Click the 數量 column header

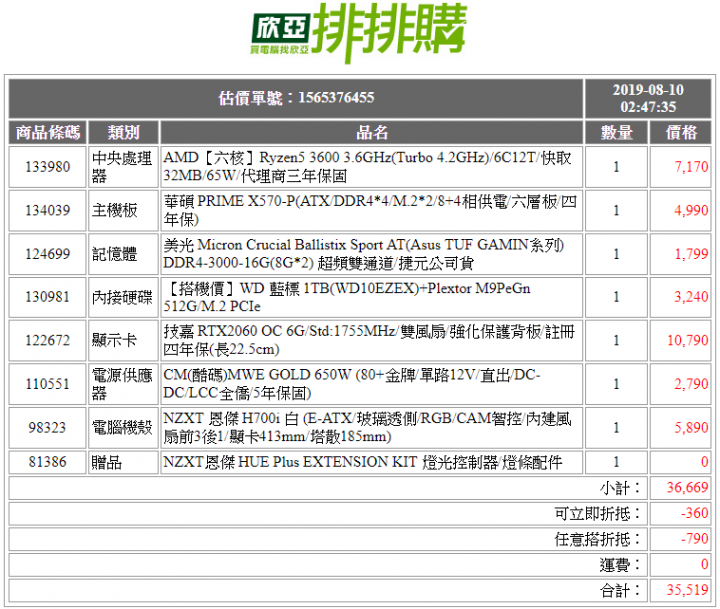(616, 133)
